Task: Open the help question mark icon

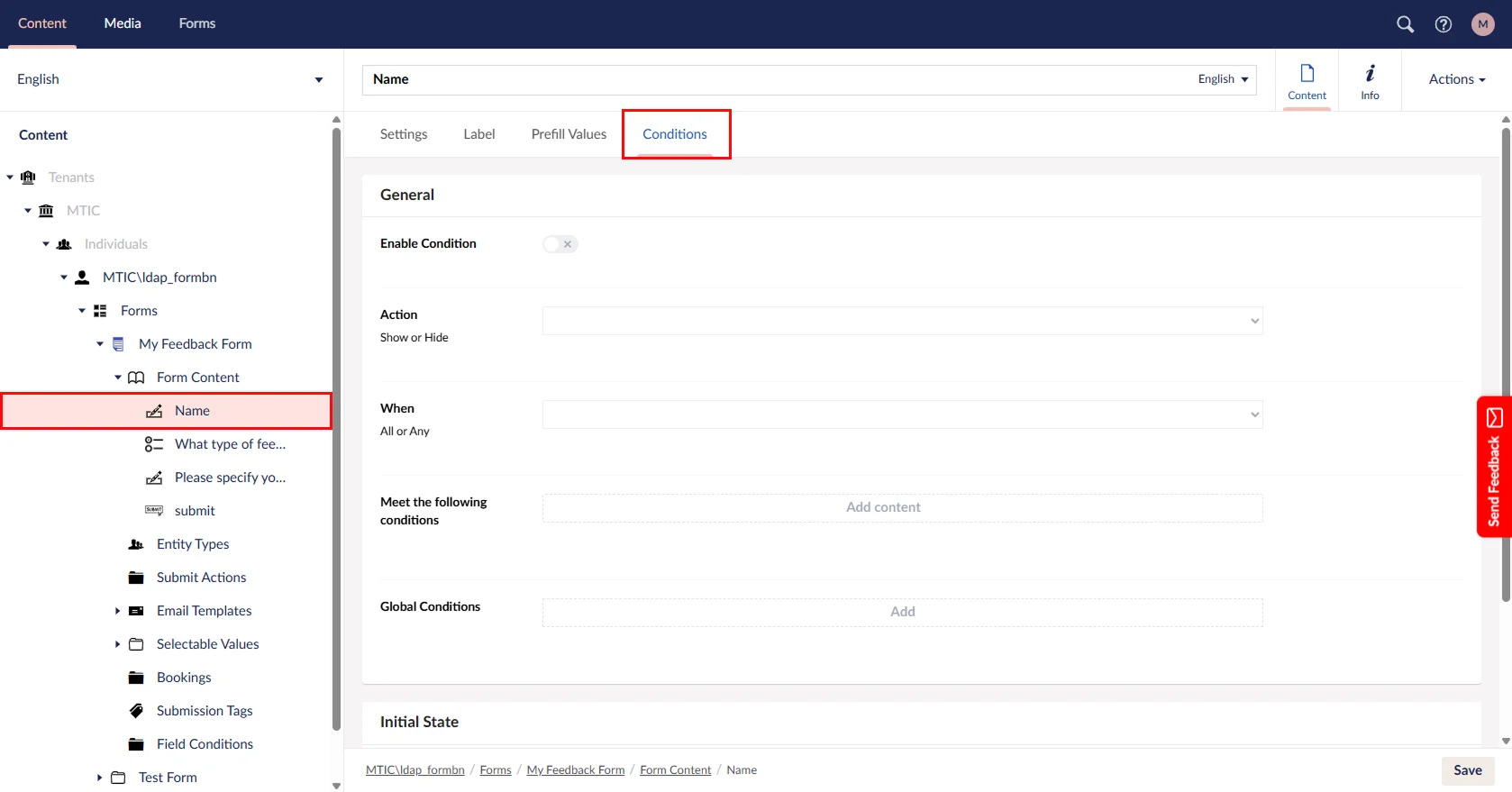Action: point(1444,24)
